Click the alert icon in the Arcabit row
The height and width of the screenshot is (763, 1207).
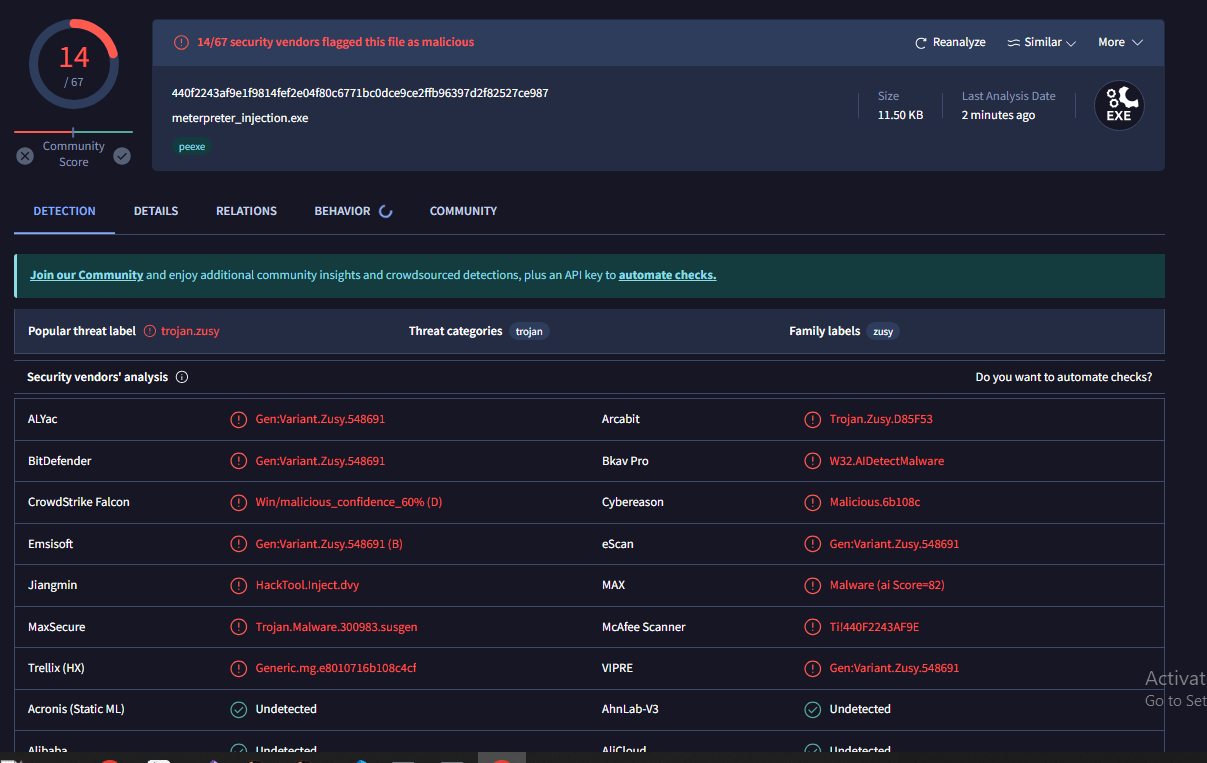(812, 419)
